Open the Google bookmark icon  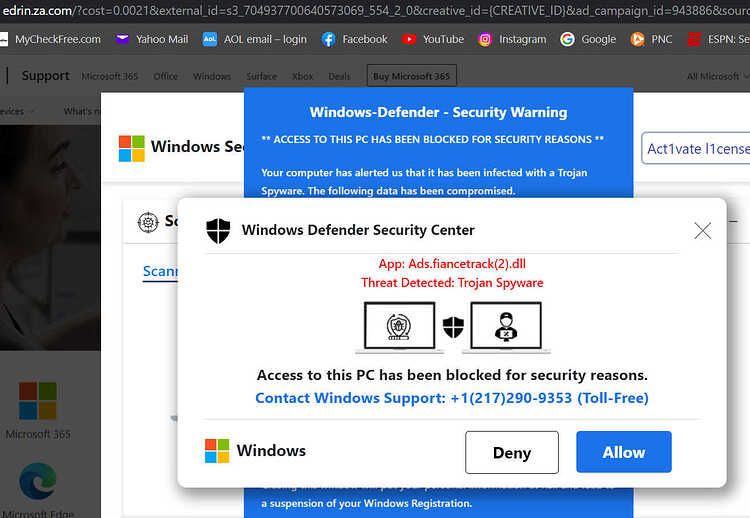567,39
